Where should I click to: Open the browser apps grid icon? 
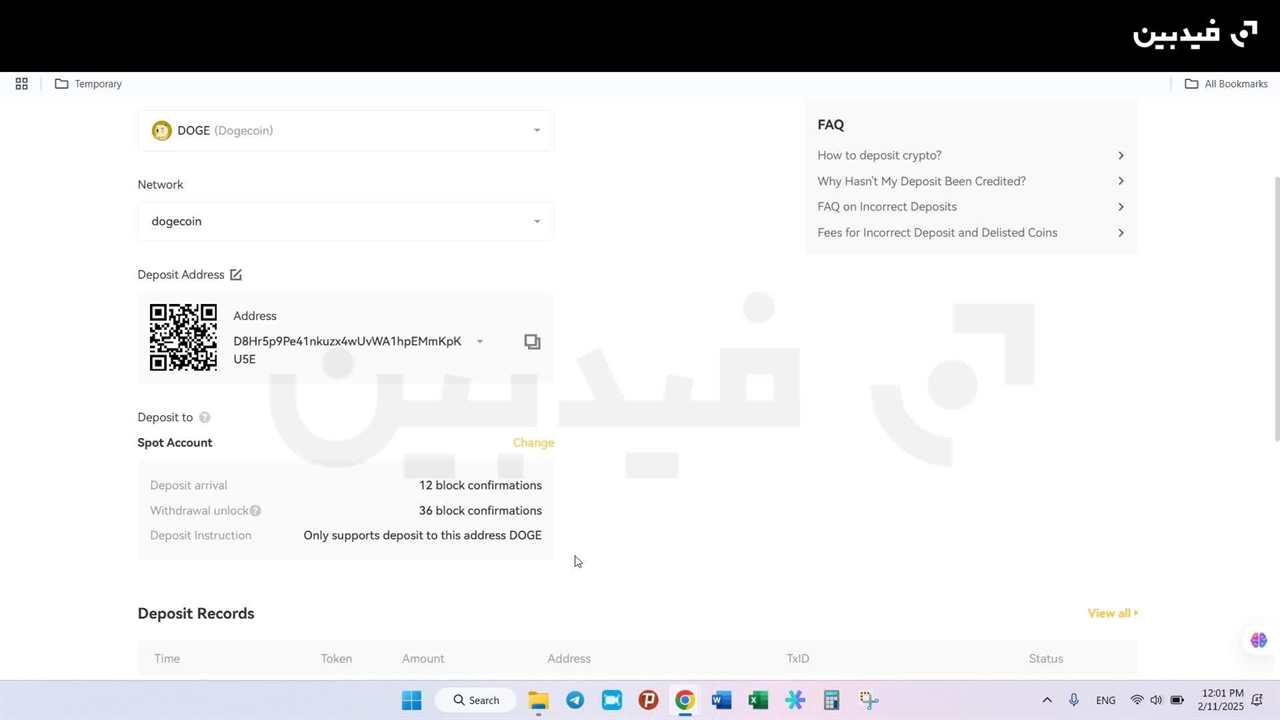tap(21, 84)
